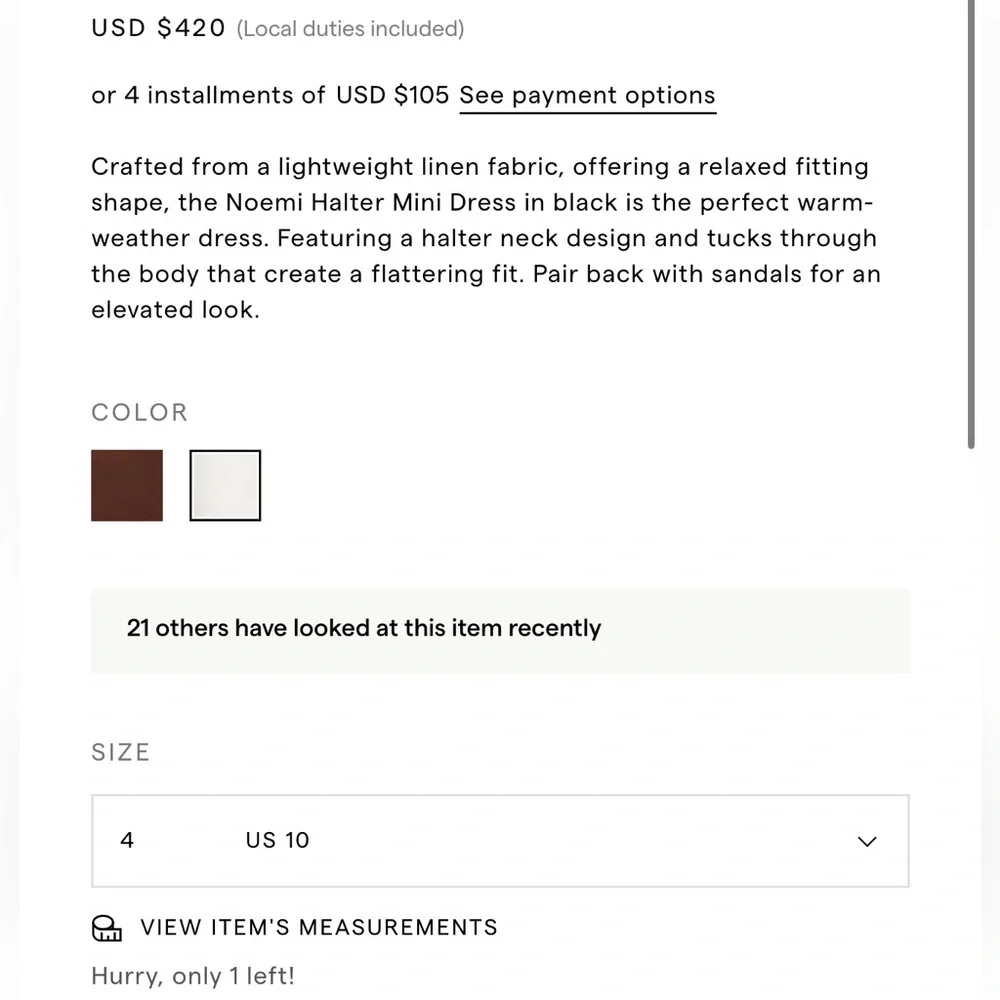Screen dimensions: 1000x1000
Task: Choose the white color swatch
Action: pos(225,485)
